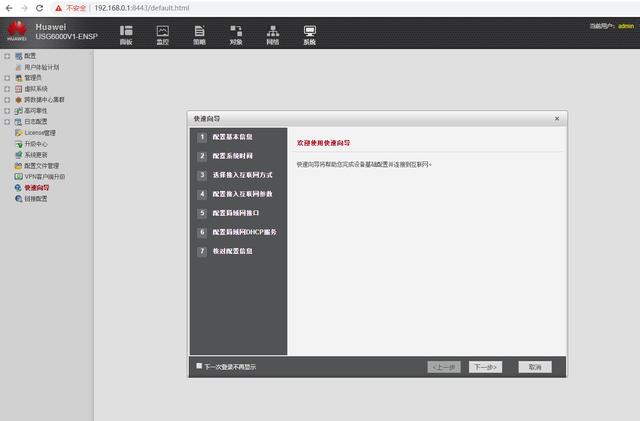Screen dimensions: 640x421
Task: Open 升级中心 icon in sidebar
Action: 18,144
